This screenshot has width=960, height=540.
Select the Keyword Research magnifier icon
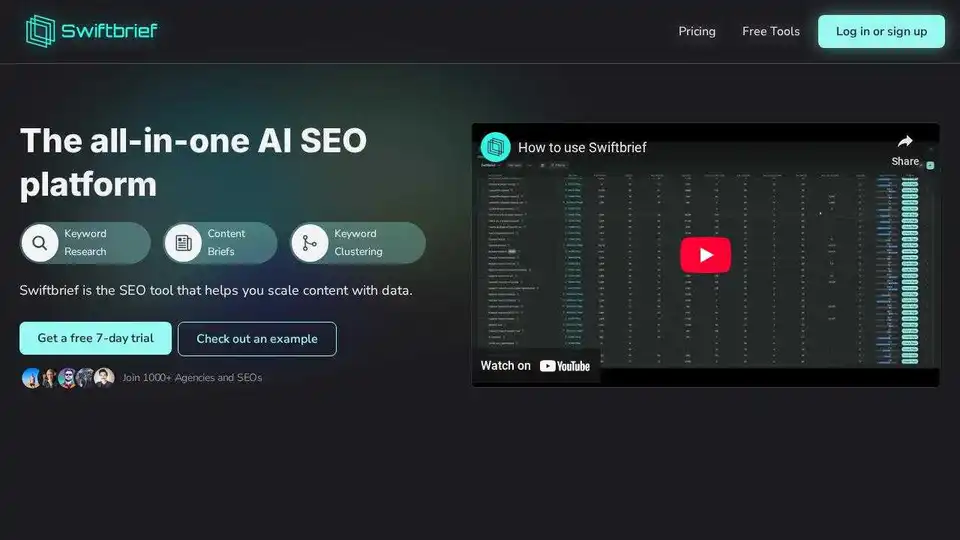(x=40, y=243)
